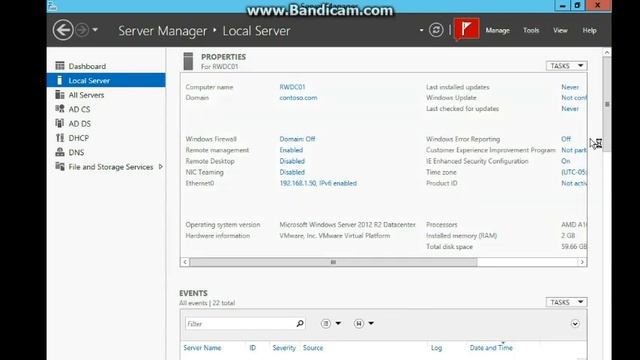Open Properties TASKS dropdown
Image resolution: width=640 pixels, height=360 pixels.
pos(567,66)
